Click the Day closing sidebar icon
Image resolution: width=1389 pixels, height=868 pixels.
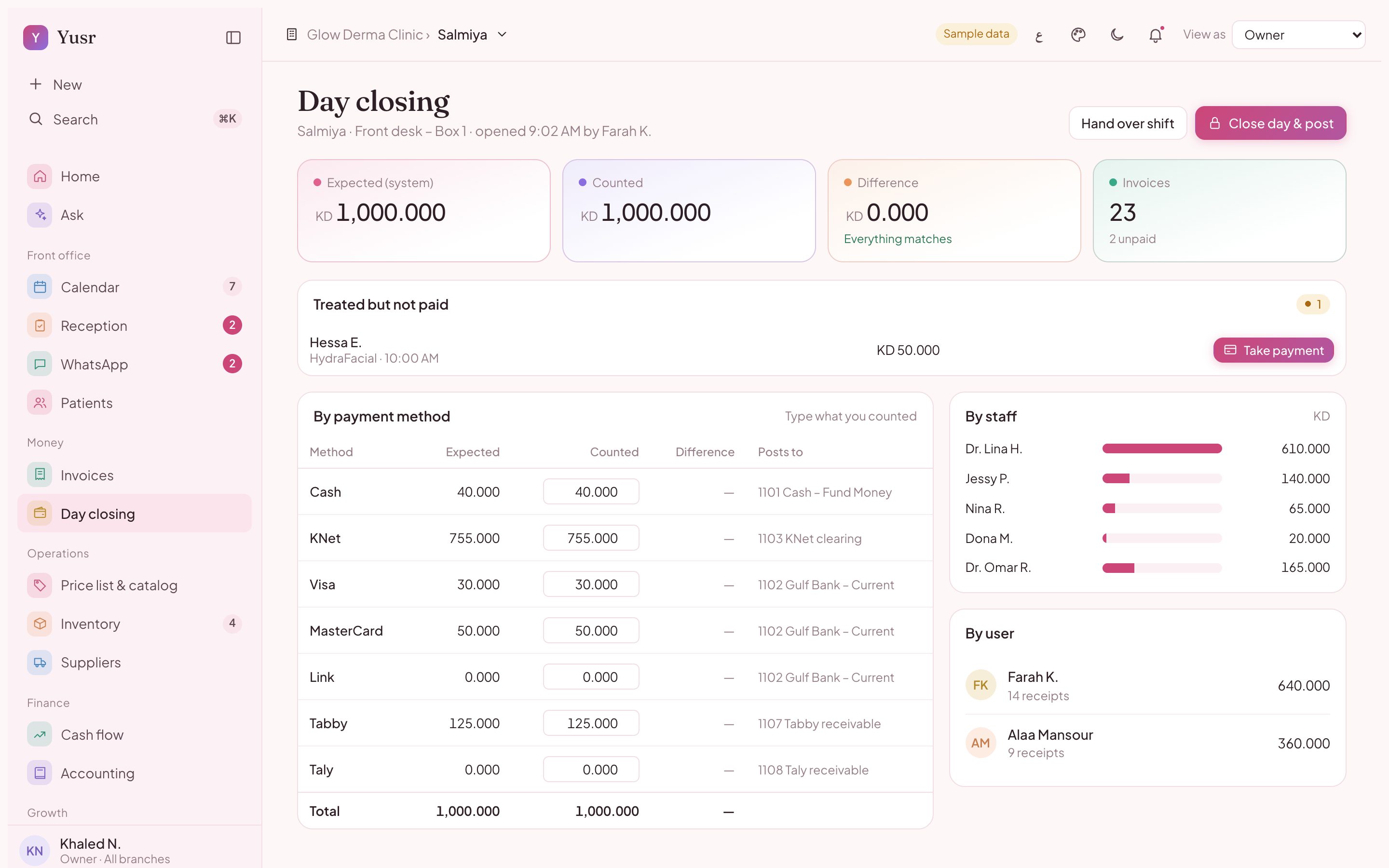pyautogui.click(x=40, y=513)
